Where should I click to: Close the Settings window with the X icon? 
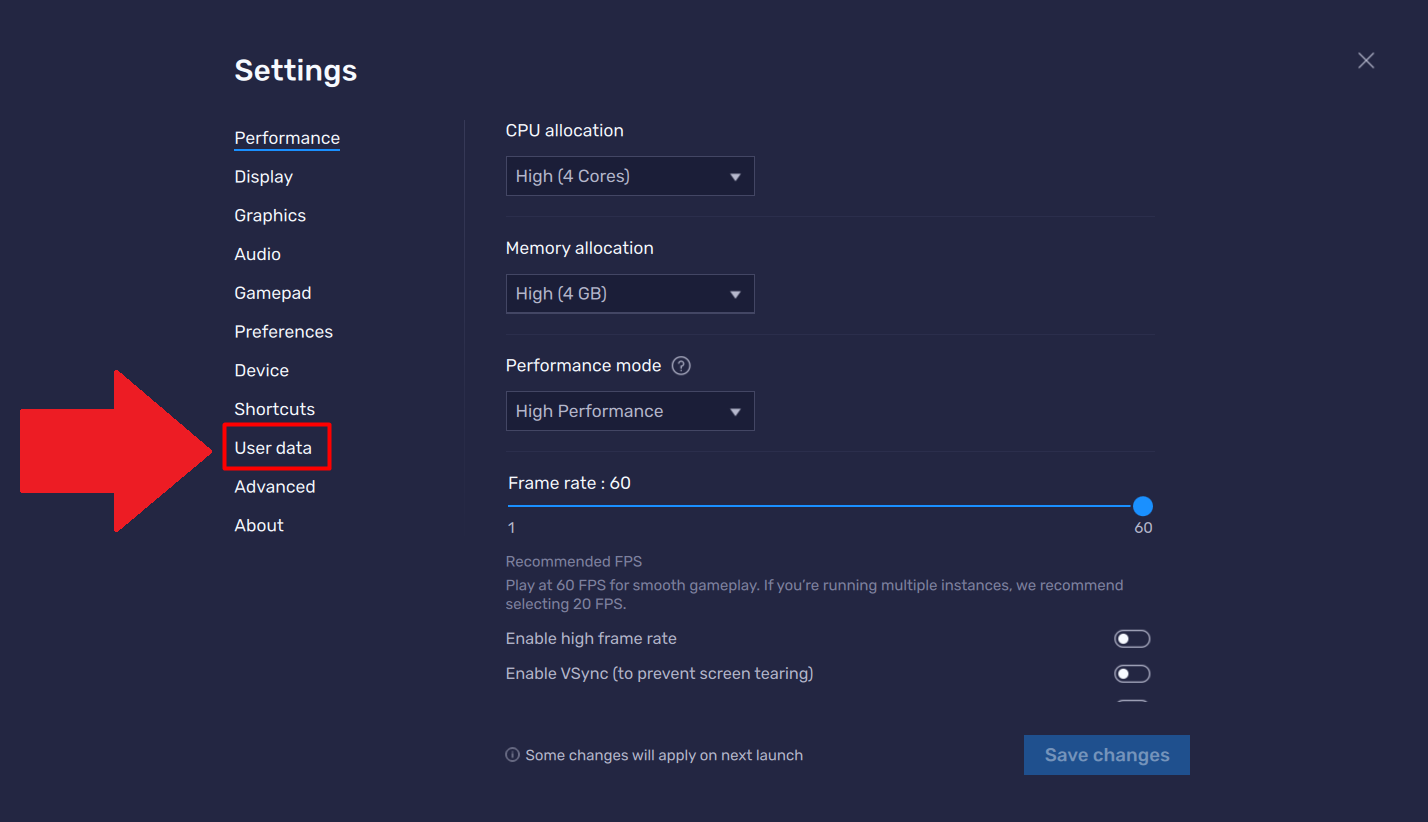click(1366, 60)
